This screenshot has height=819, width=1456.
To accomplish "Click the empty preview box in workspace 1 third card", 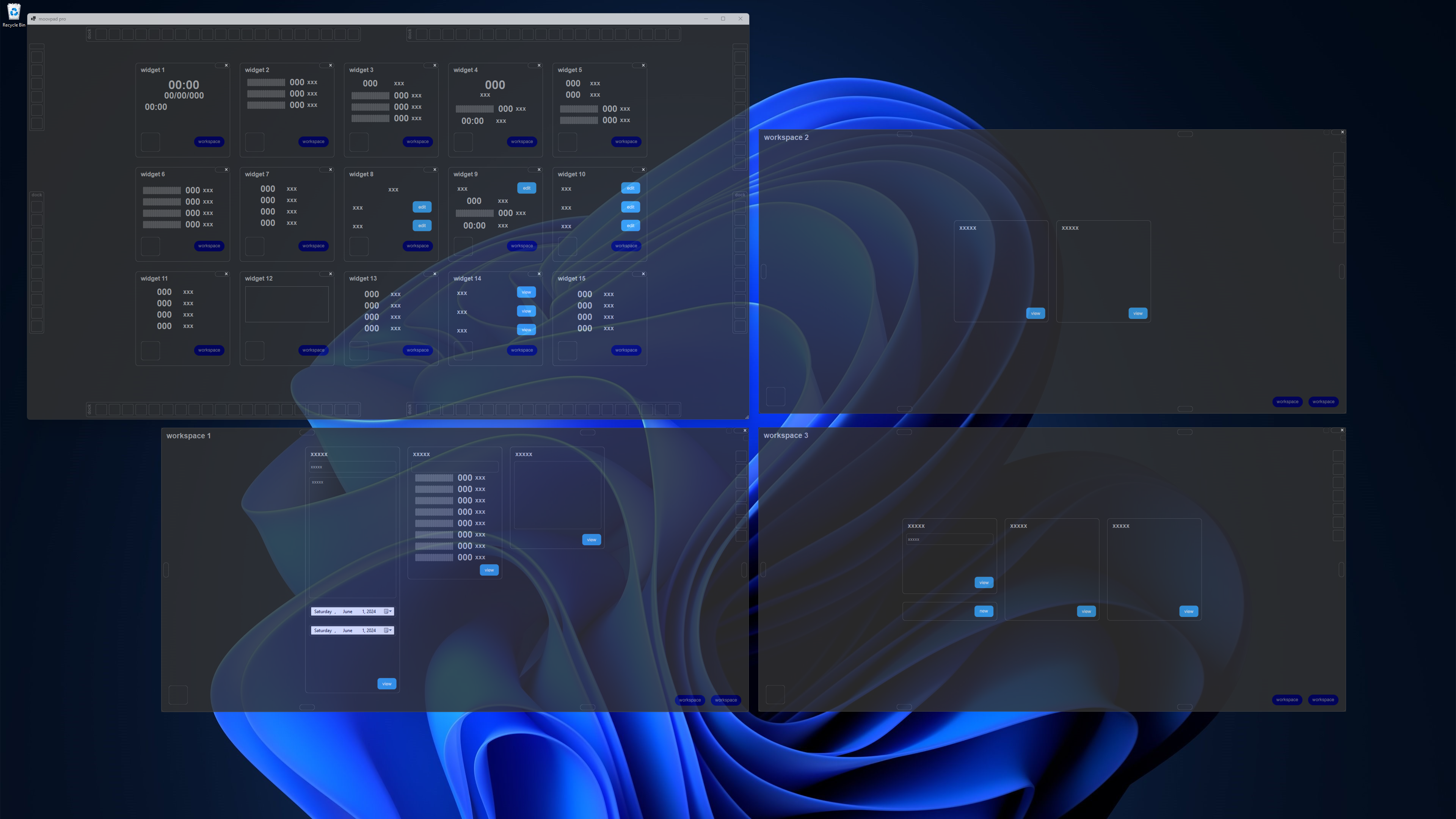I will [557, 495].
